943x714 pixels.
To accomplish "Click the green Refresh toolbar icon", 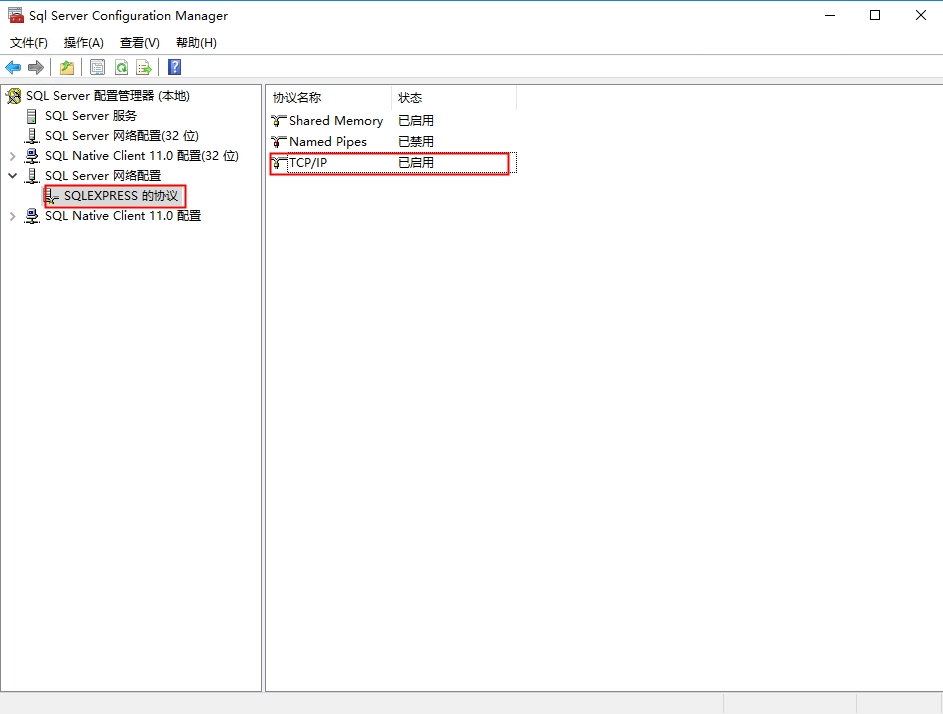I will 121,68.
